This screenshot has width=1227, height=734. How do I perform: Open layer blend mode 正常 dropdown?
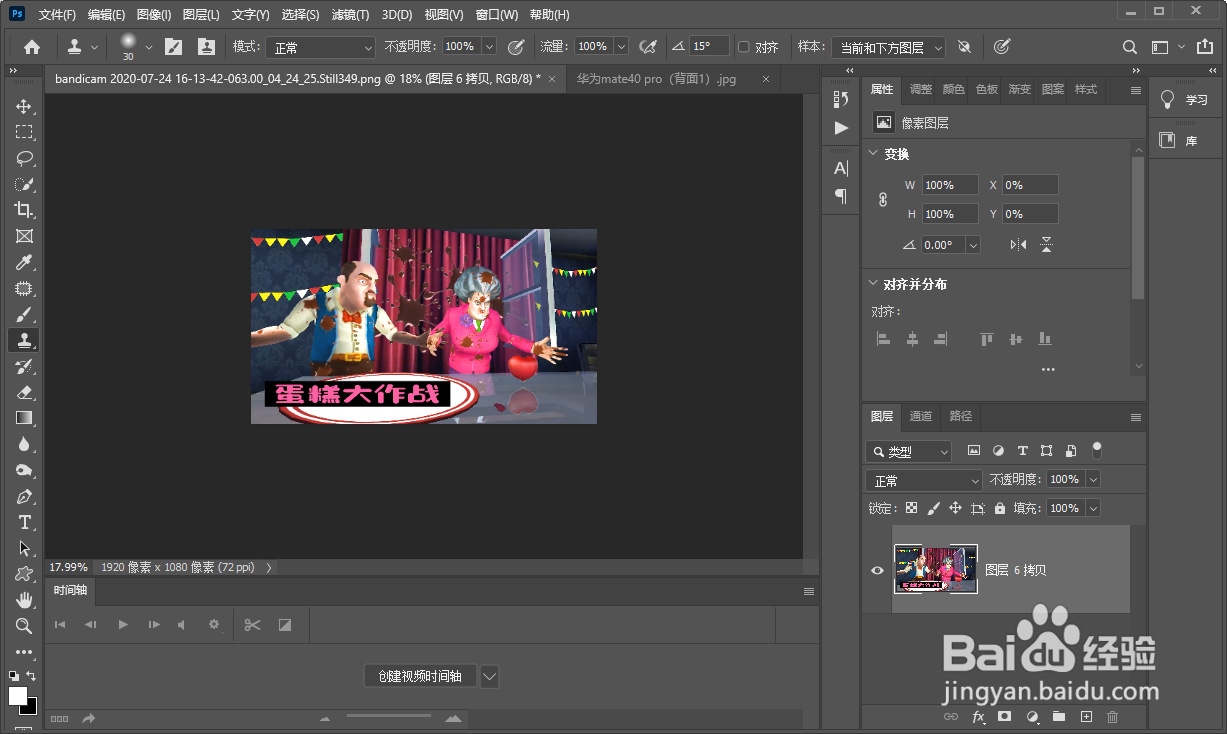pyautogui.click(x=924, y=480)
